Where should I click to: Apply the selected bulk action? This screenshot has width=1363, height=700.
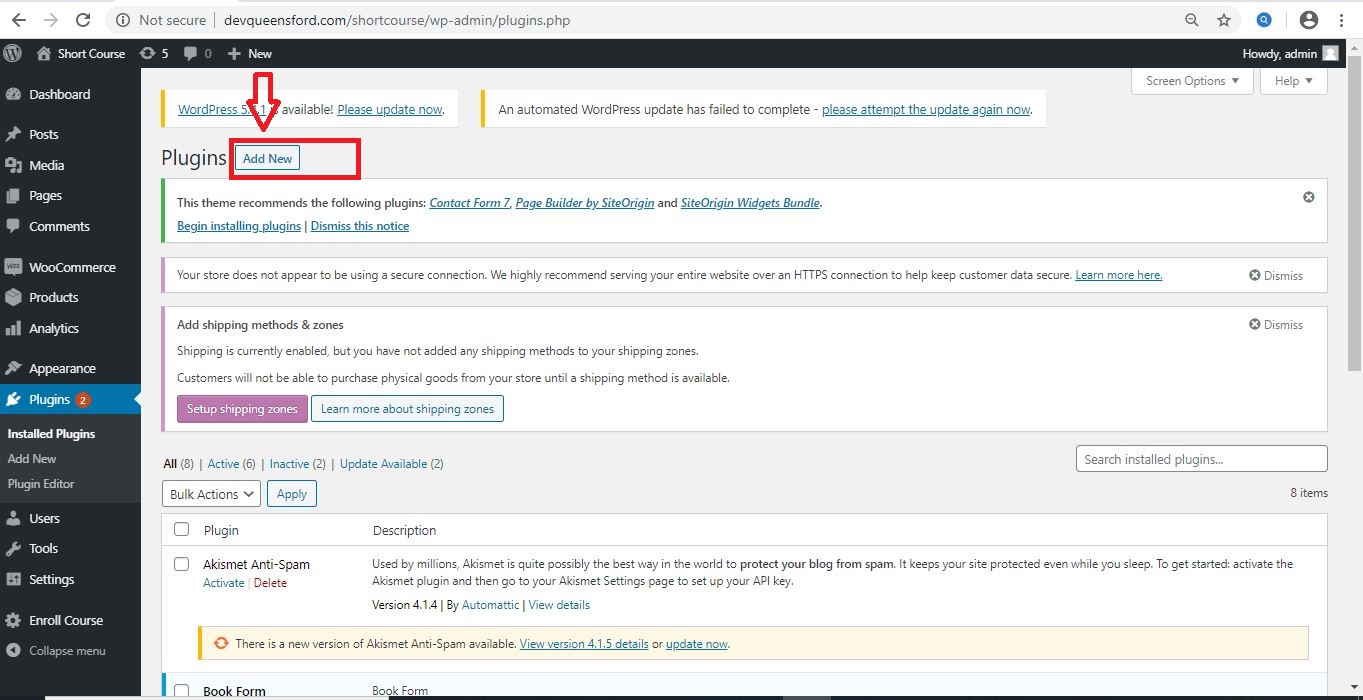click(292, 494)
